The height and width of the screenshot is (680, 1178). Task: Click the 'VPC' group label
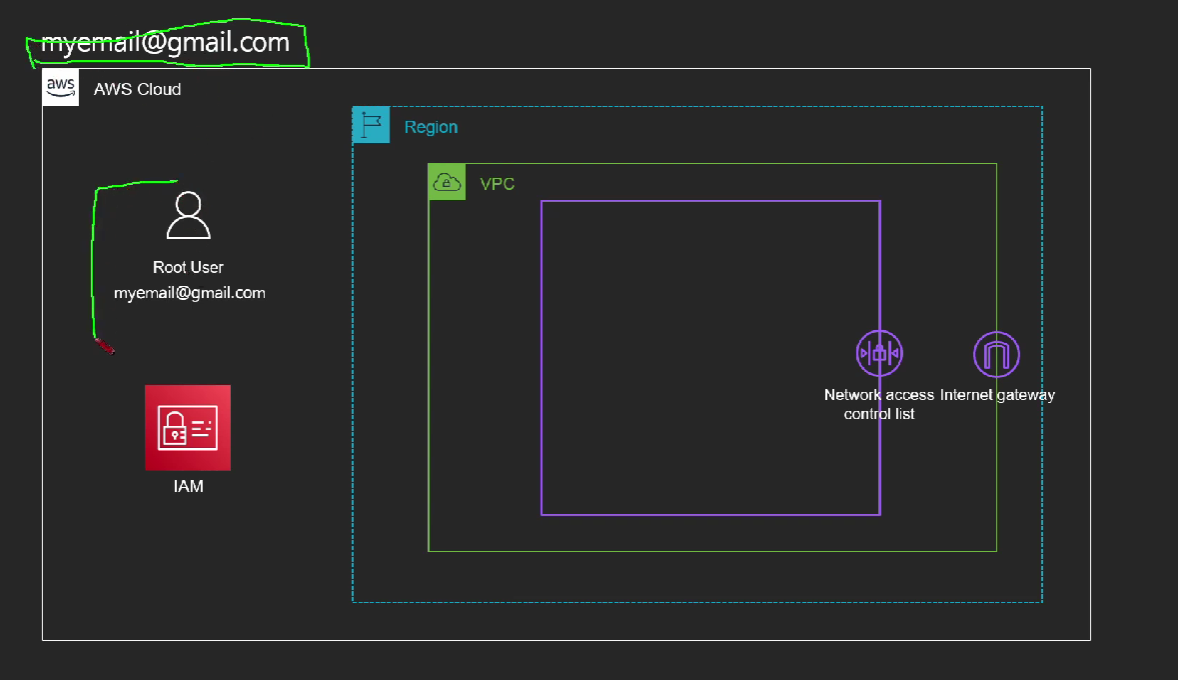497,184
